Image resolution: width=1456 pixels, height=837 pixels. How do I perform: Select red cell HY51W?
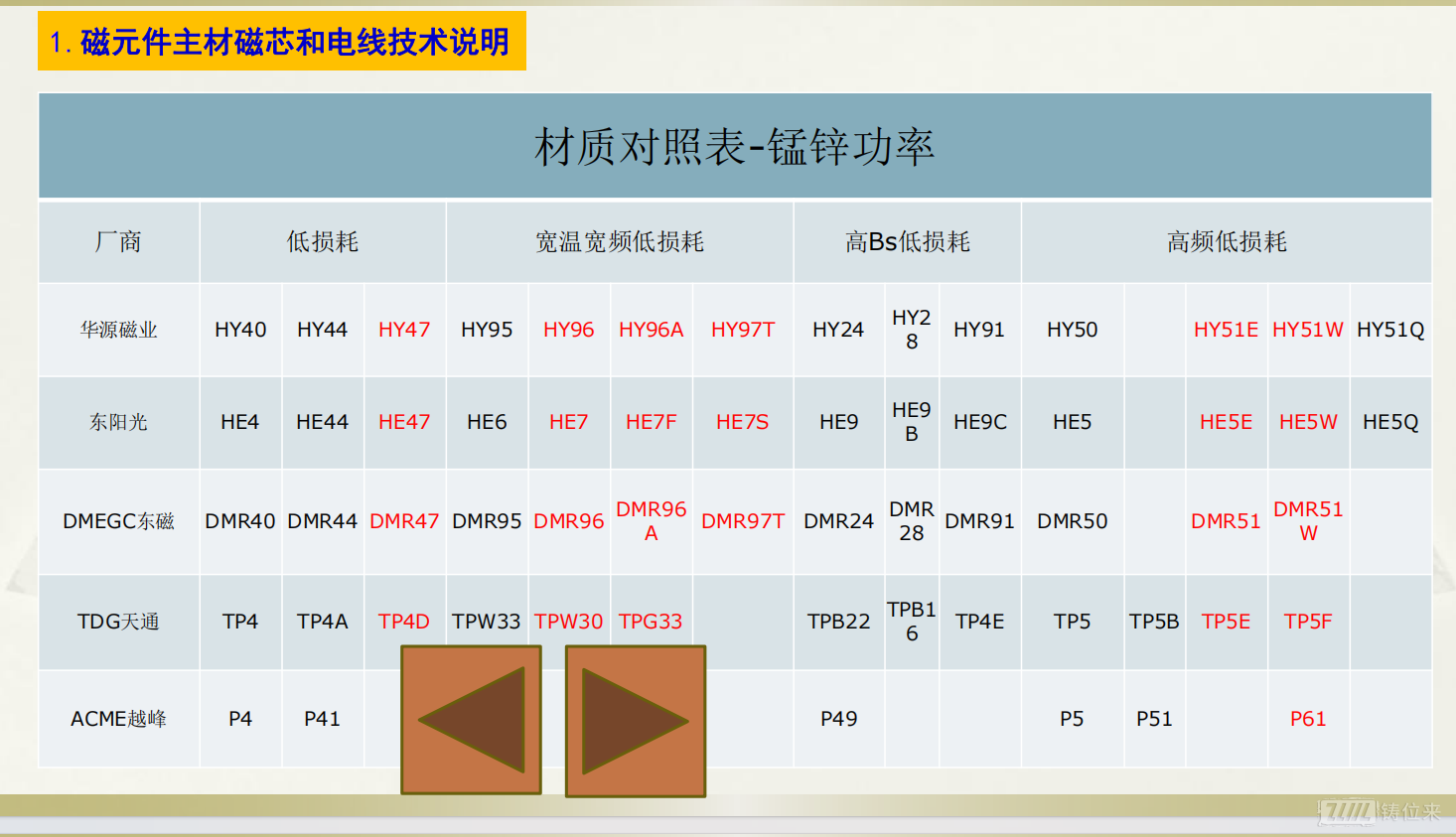coord(1308,330)
